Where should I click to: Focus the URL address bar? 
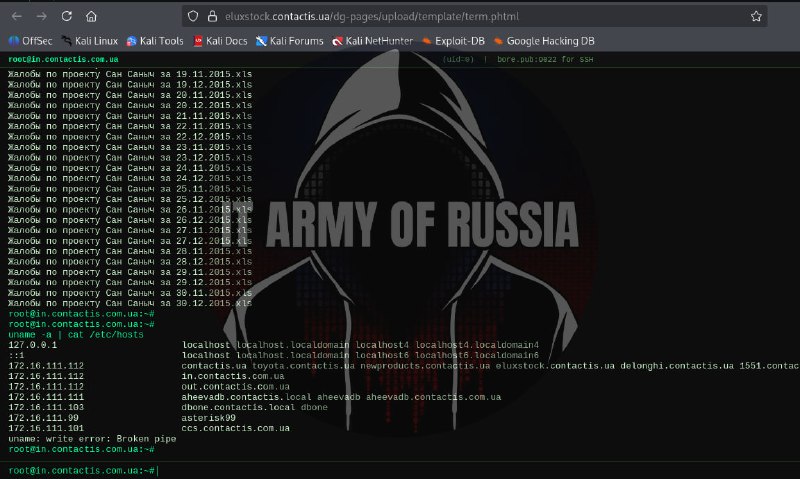click(474, 16)
